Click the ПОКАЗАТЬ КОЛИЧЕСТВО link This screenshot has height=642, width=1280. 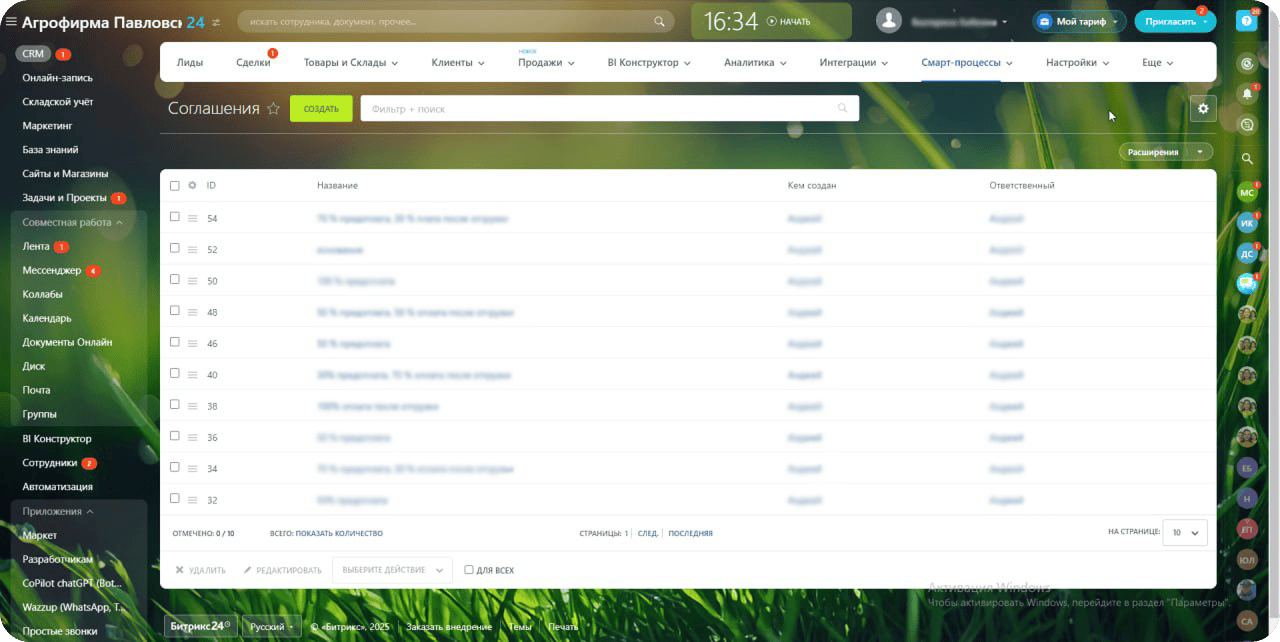[x=339, y=534]
